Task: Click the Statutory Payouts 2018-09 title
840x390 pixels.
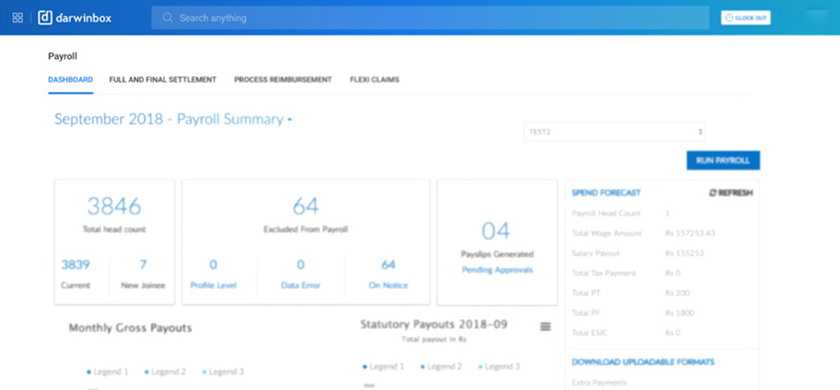Action: [434, 325]
